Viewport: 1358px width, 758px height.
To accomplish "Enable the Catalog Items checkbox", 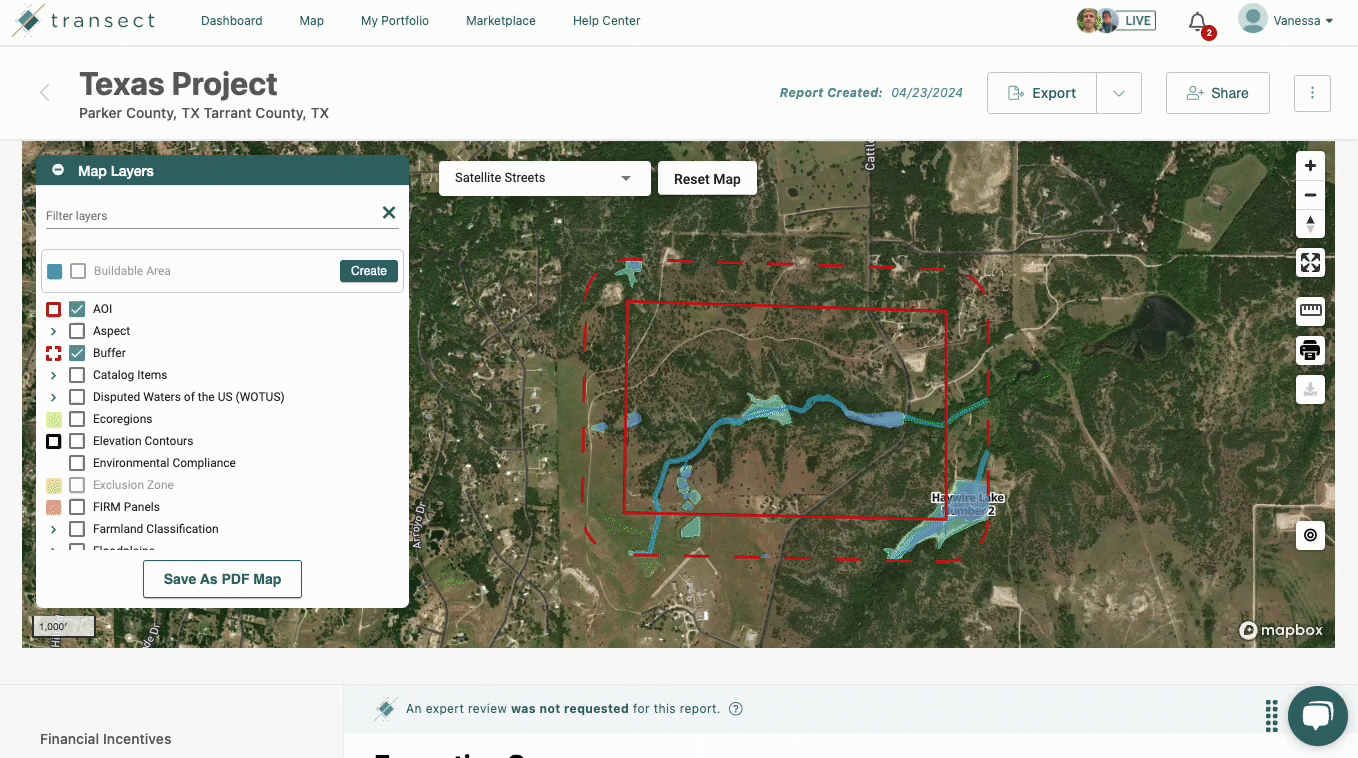I will 77,375.
